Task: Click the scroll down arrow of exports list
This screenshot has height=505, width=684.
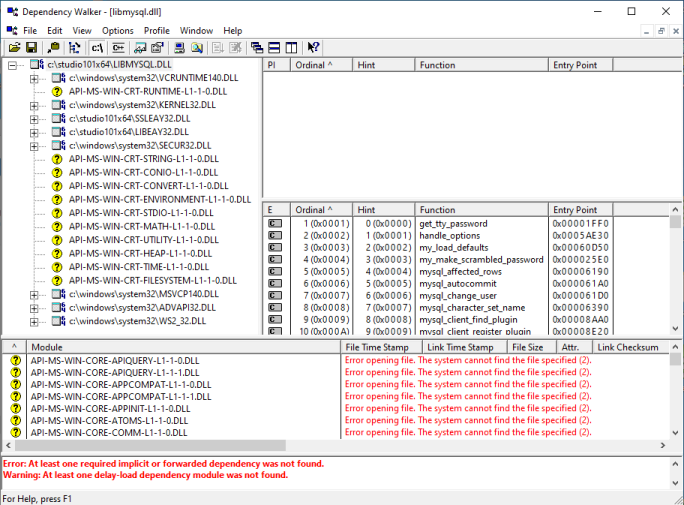Action: [x=675, y=329]
